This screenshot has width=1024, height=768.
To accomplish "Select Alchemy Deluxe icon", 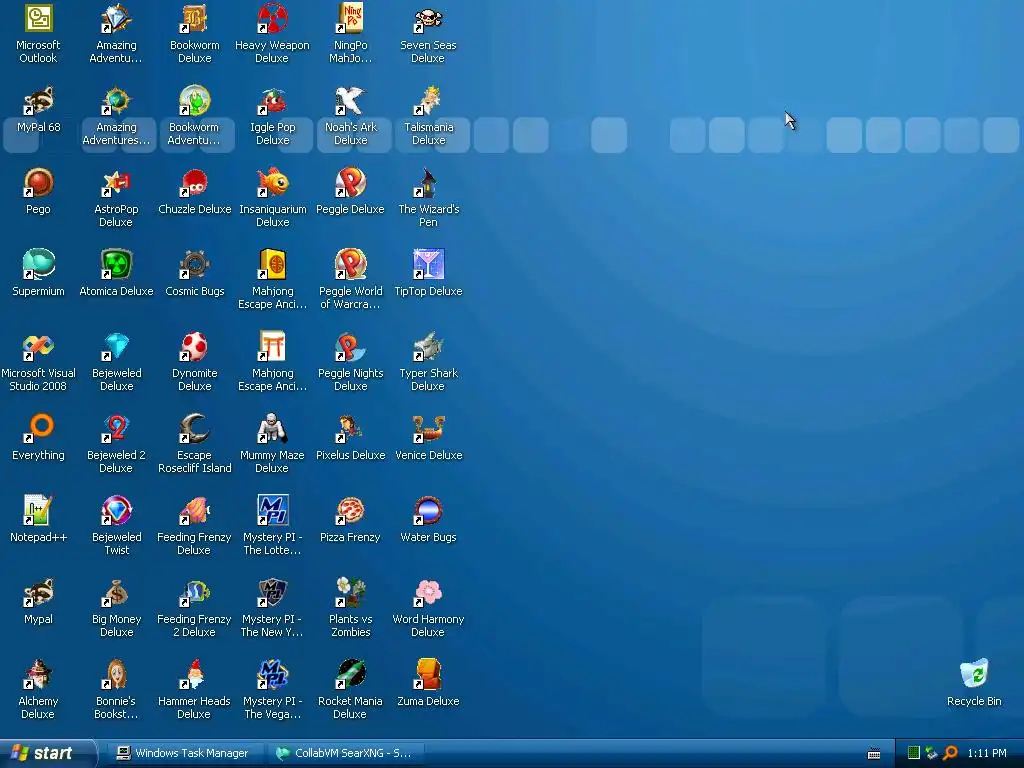I will [x=38, y=675].
